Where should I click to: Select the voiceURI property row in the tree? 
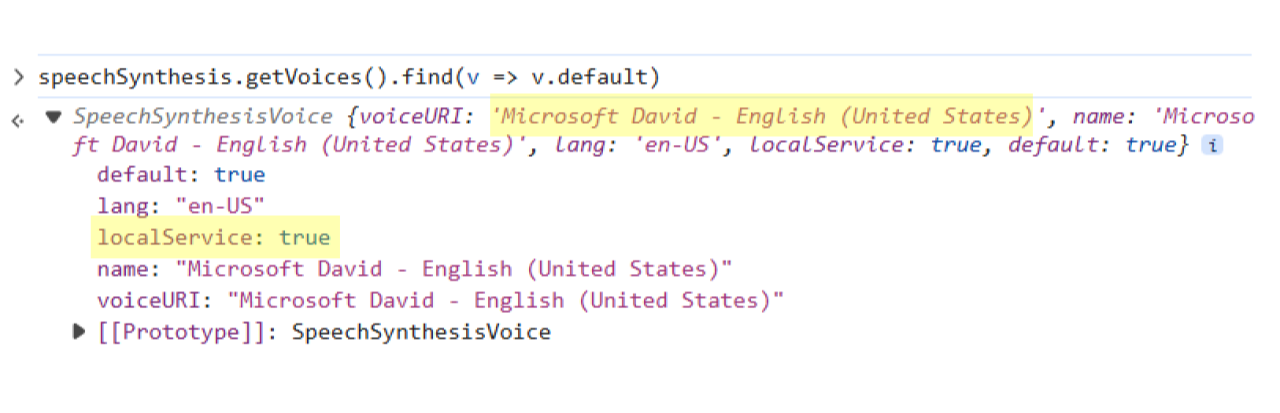click(440, 300)
